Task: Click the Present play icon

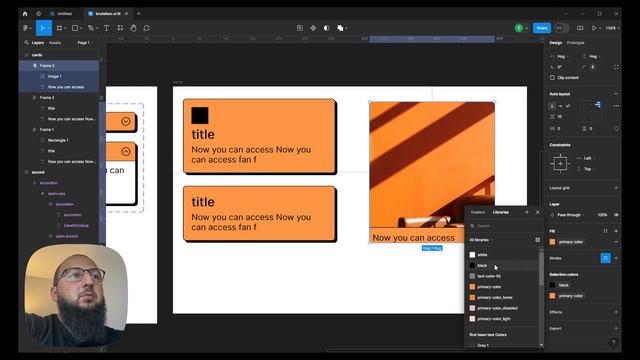Action: point(594,28)
